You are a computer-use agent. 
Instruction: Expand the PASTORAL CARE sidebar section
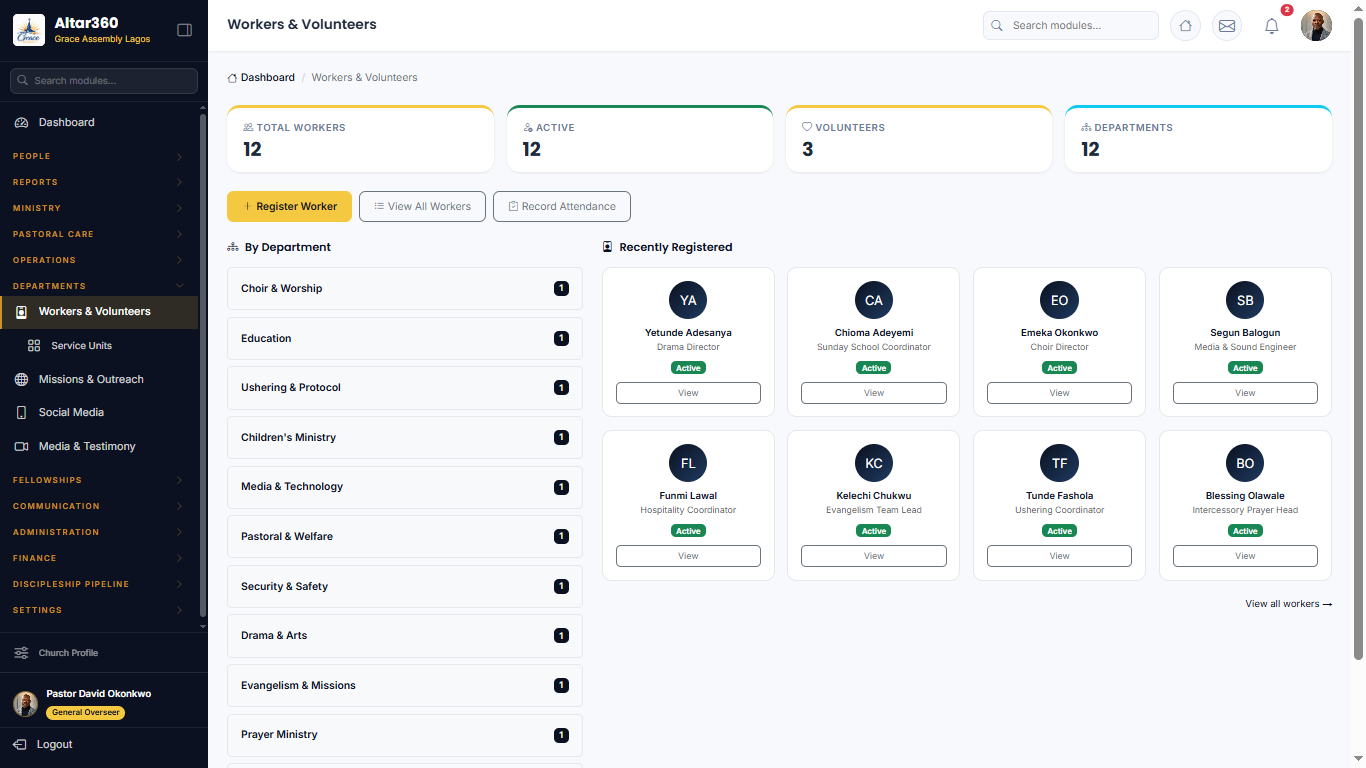[97, 234]
